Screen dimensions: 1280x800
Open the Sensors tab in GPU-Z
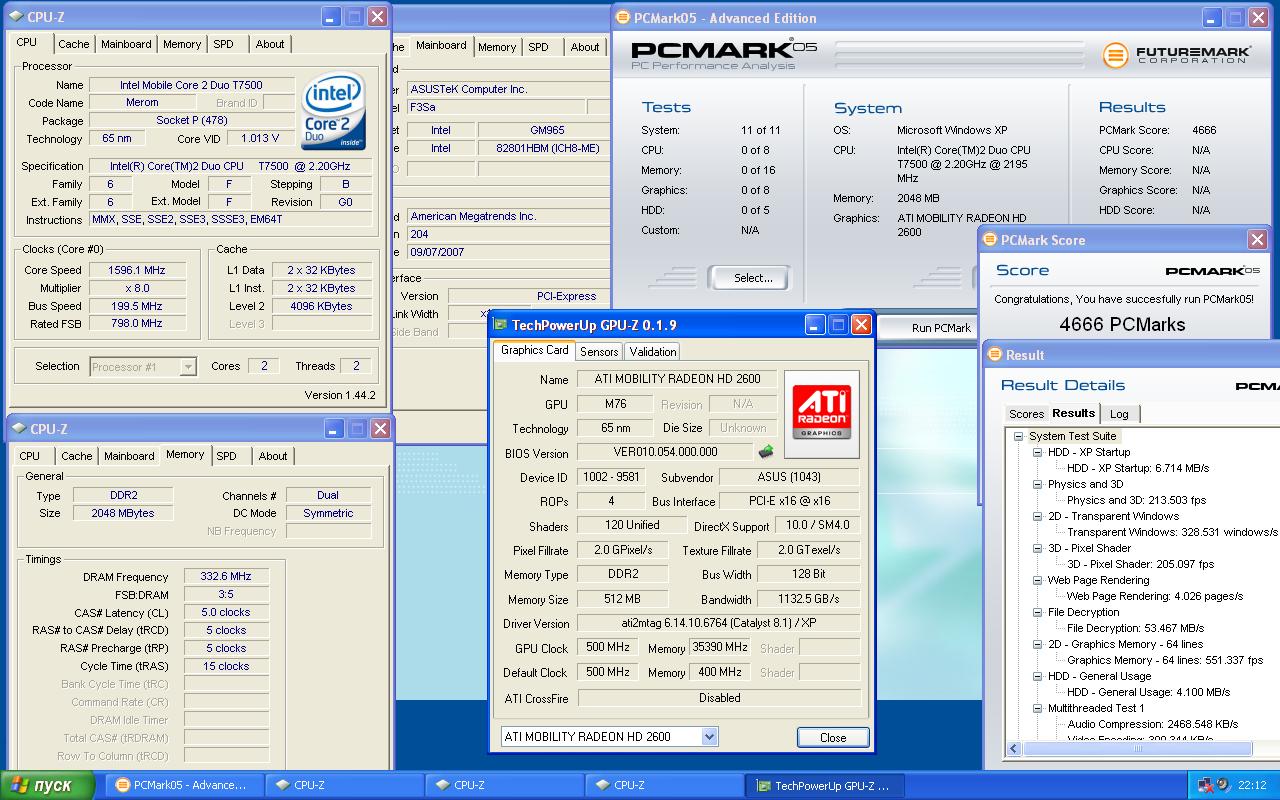599,352
